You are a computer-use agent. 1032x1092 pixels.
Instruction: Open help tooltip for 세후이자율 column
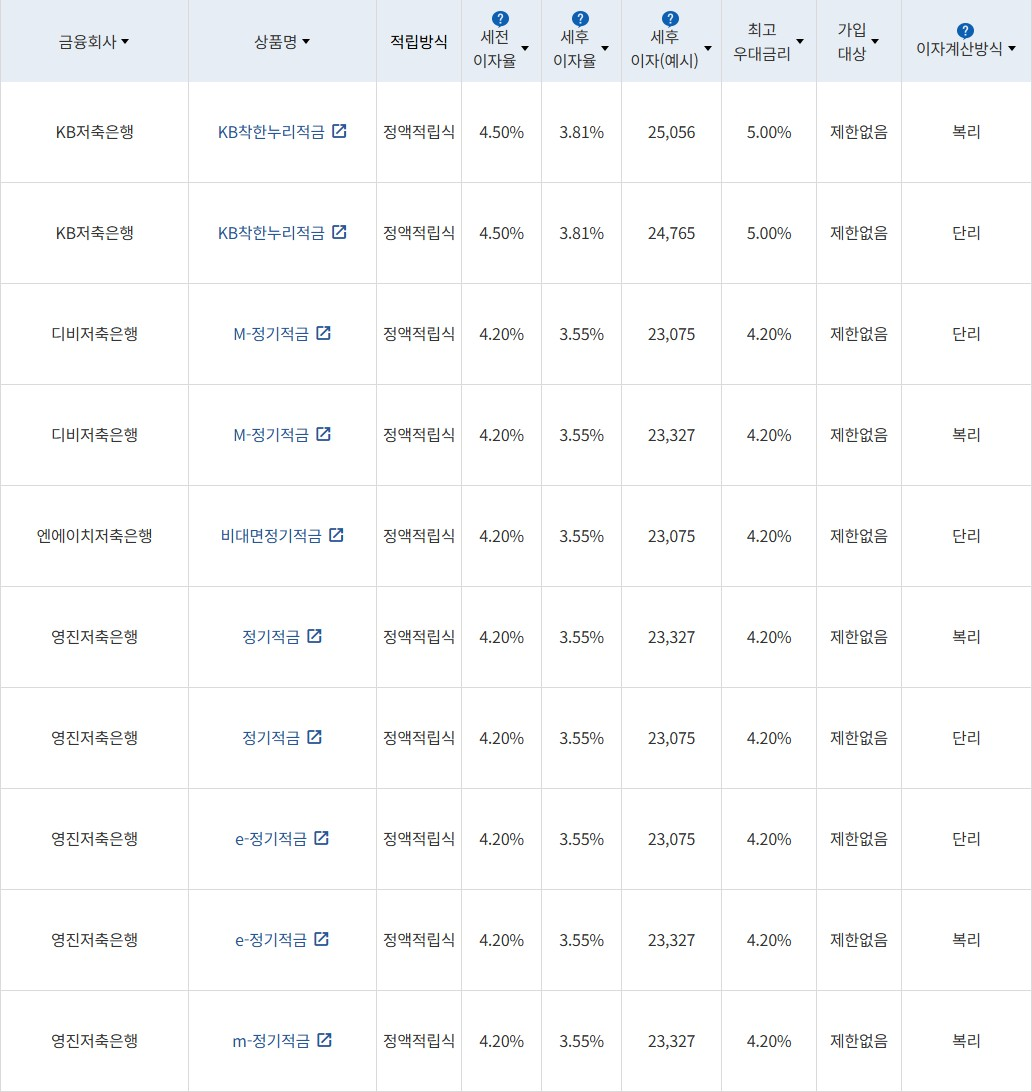(581, 16)
